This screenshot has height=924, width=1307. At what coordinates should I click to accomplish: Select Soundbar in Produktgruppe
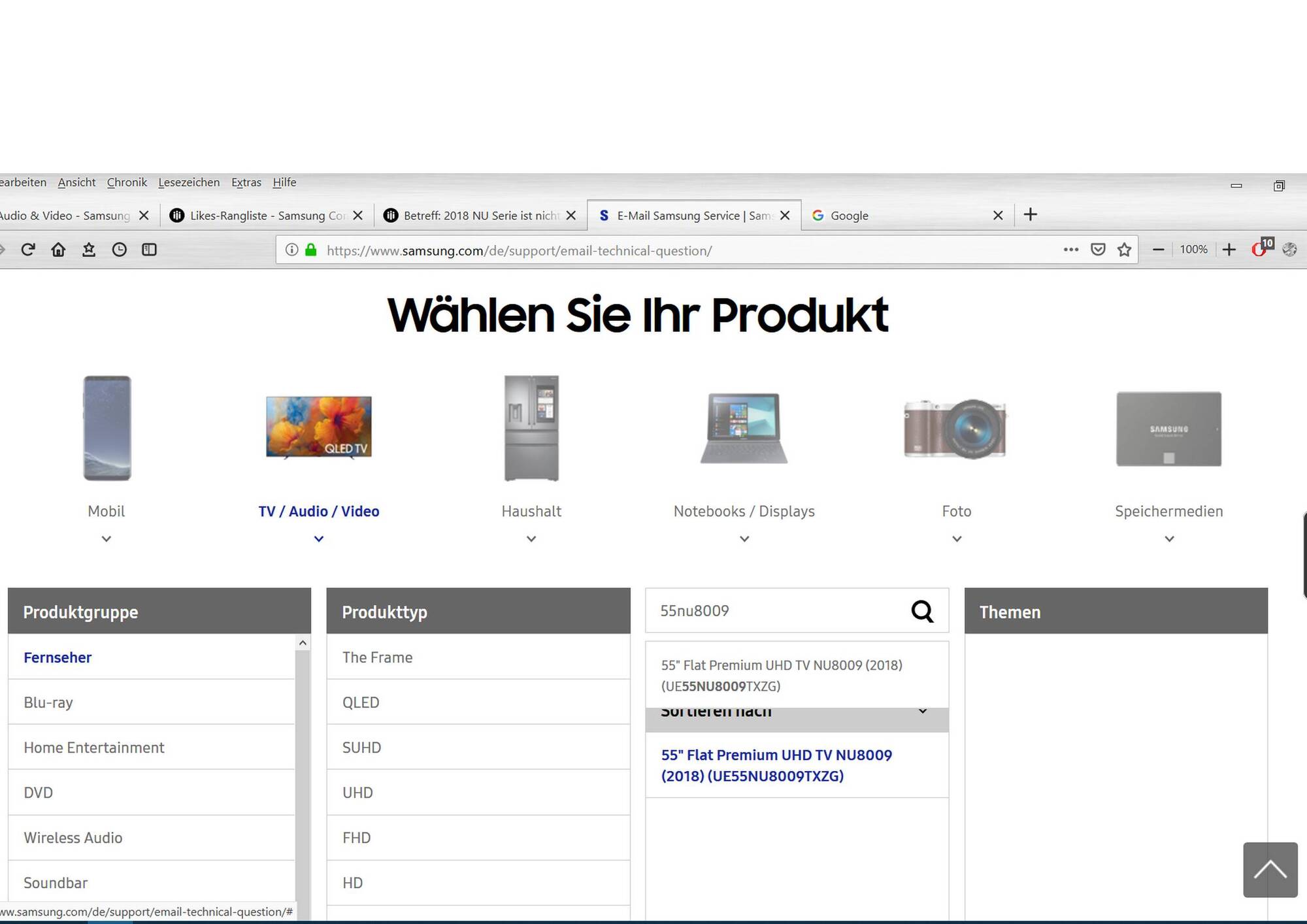[152, 882]
